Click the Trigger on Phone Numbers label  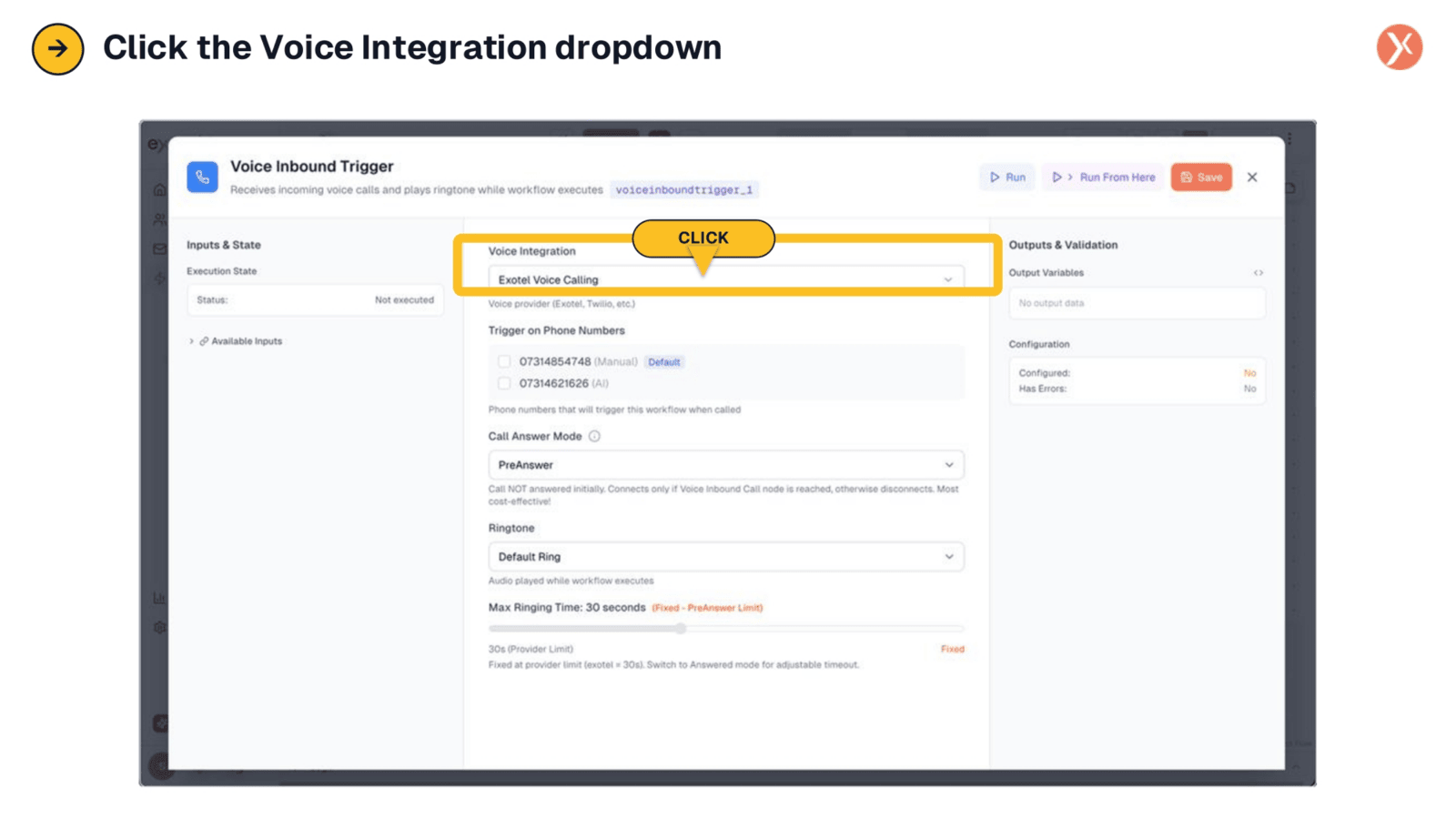click(557, 330)
